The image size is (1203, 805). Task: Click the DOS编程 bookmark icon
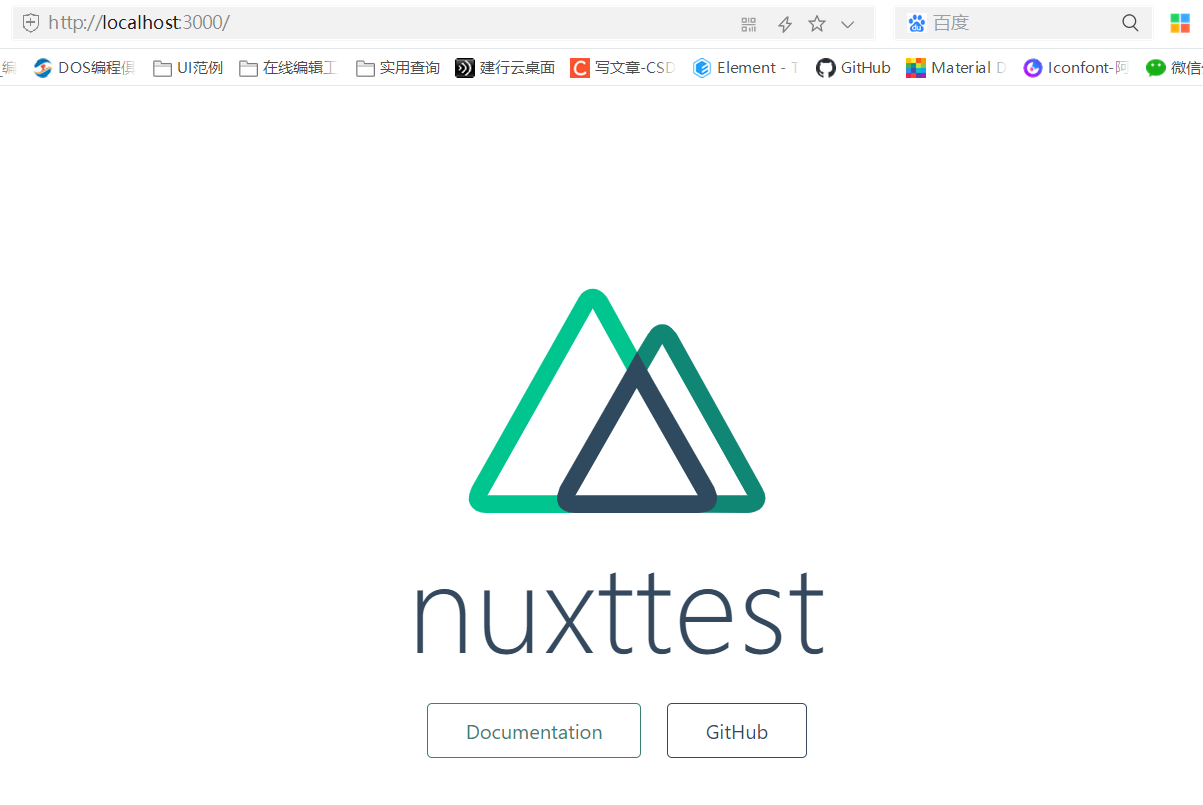pos(42,67)
